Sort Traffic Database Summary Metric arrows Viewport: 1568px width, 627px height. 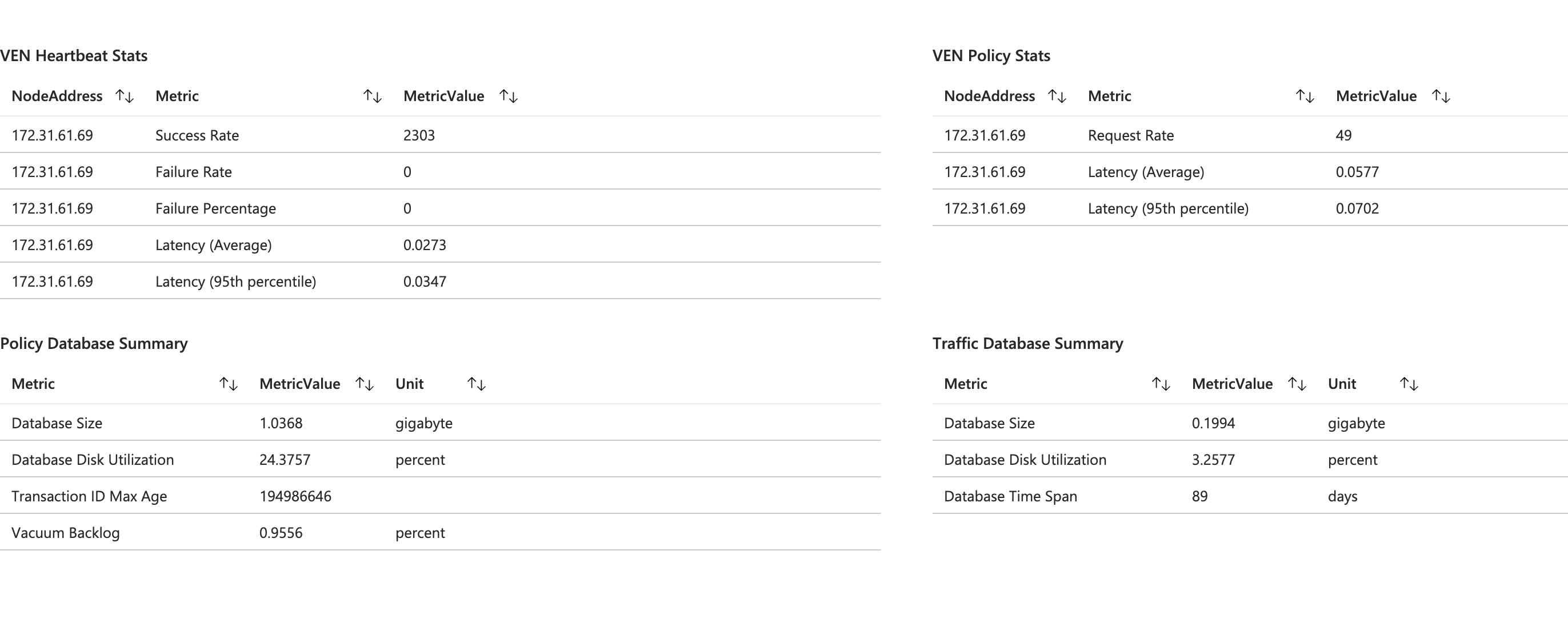pyautogui.click(x=1161, y=384)
